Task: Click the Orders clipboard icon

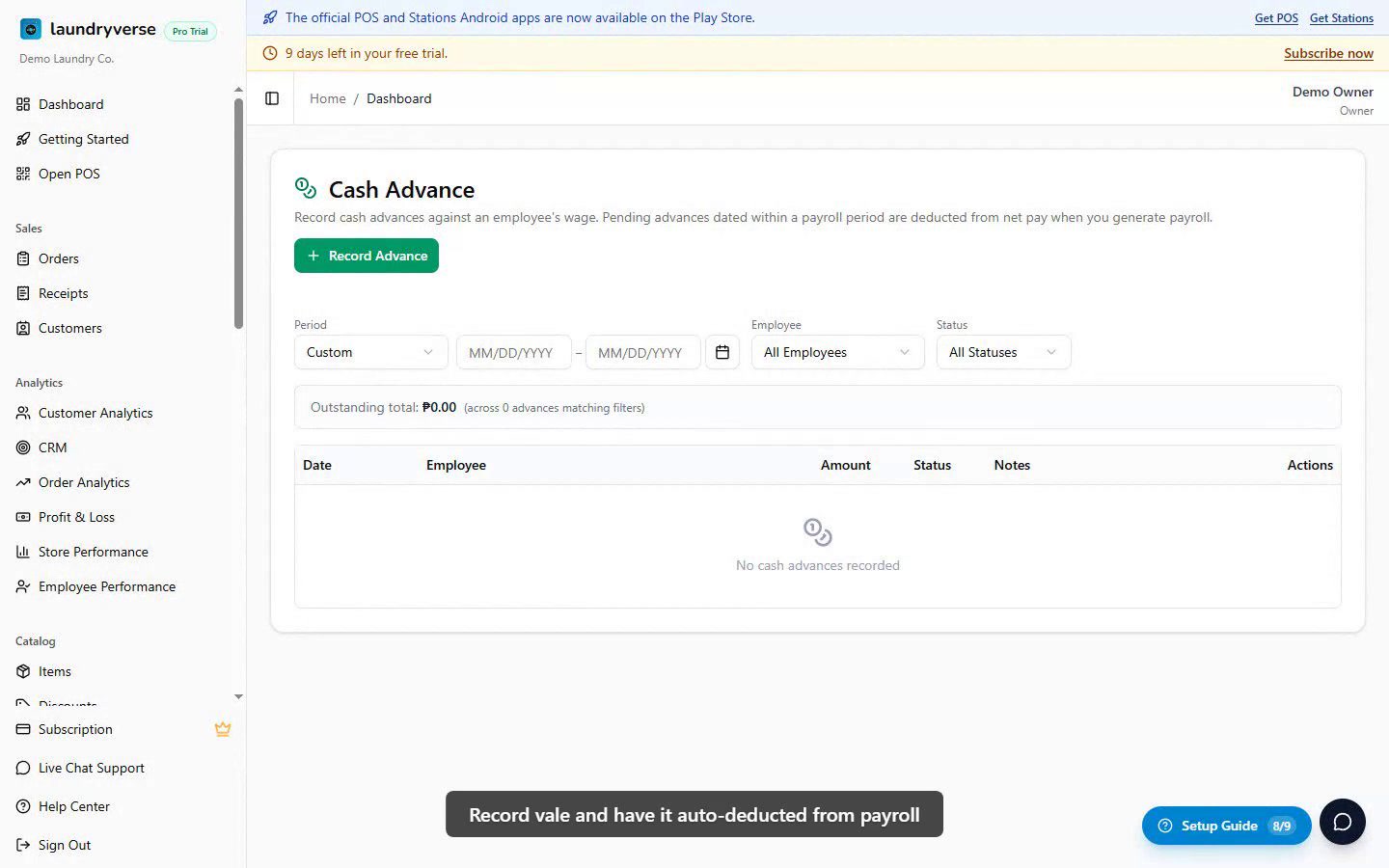Action: (23, 258)
